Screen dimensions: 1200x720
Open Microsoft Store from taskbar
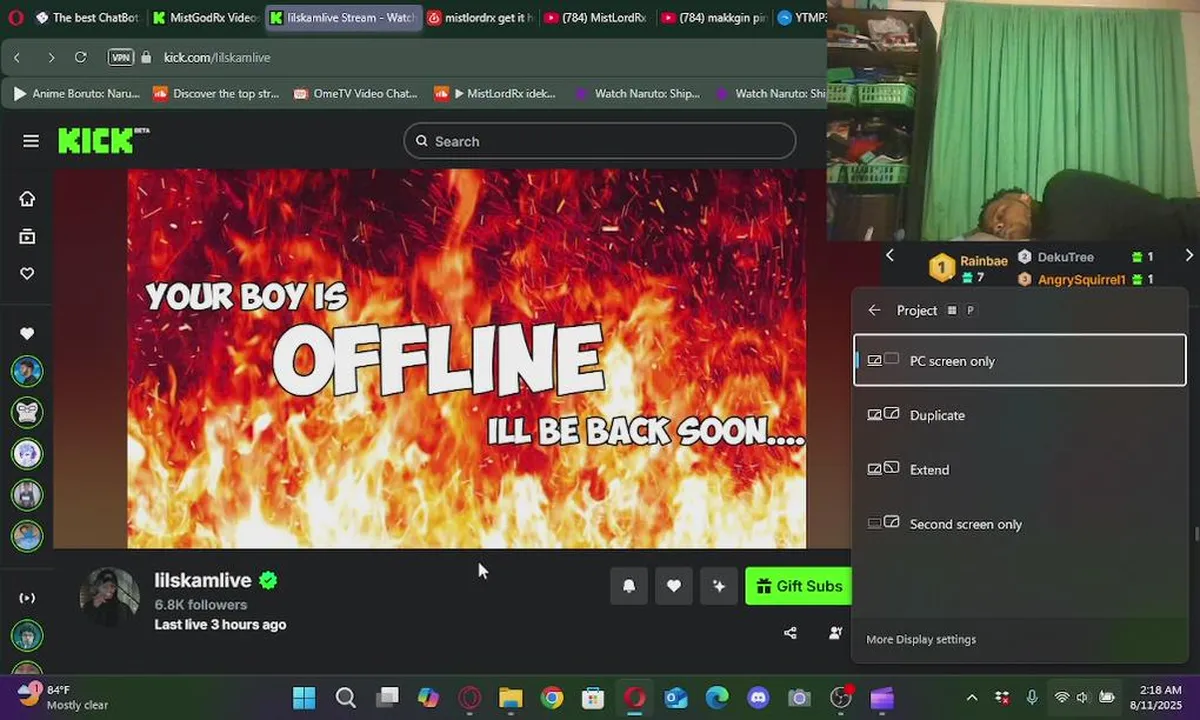593,697
